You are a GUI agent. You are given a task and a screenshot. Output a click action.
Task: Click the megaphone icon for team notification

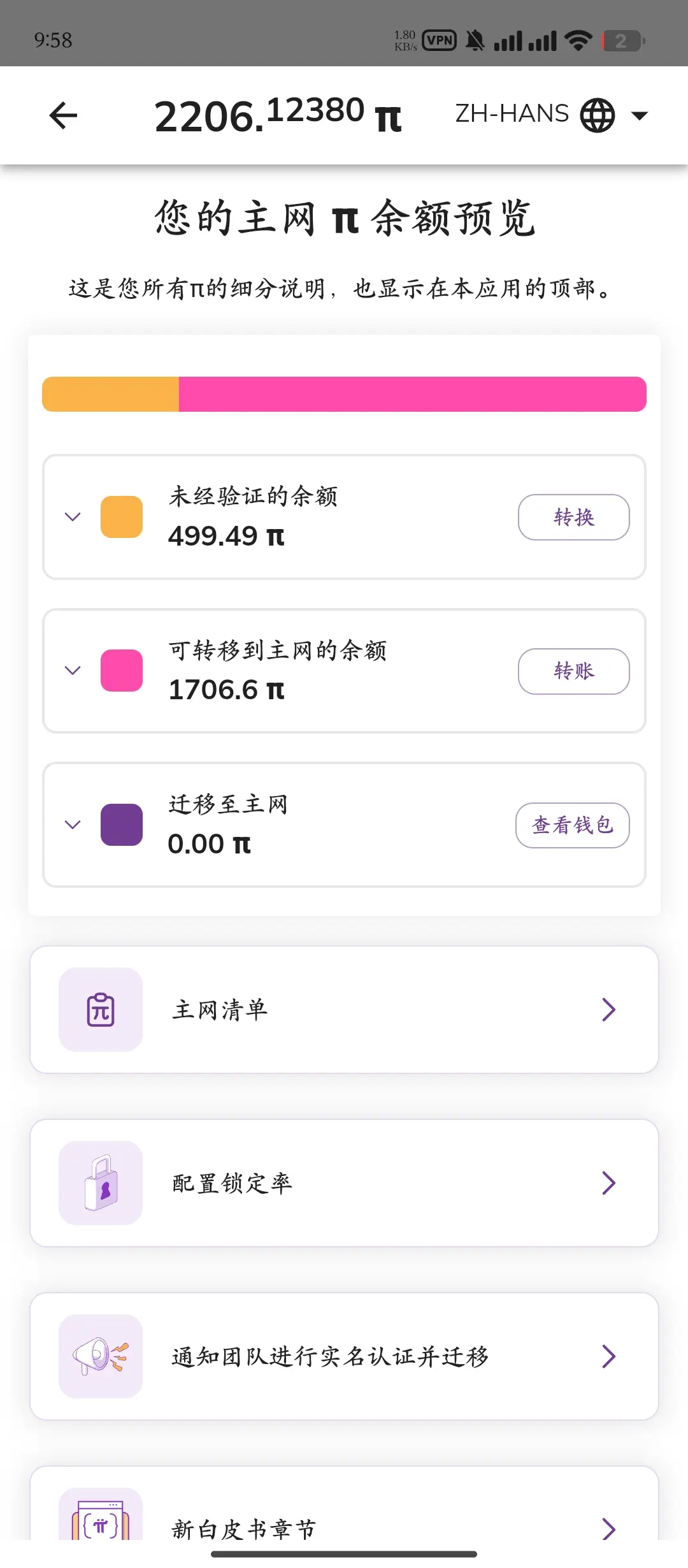click(x=101, y=1356)
